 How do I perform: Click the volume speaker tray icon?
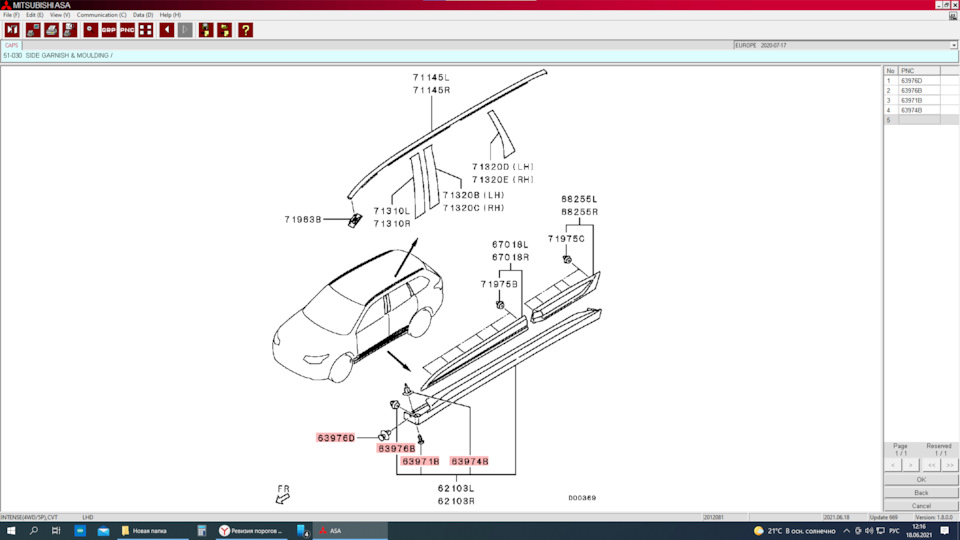click(x=869, y=531)
